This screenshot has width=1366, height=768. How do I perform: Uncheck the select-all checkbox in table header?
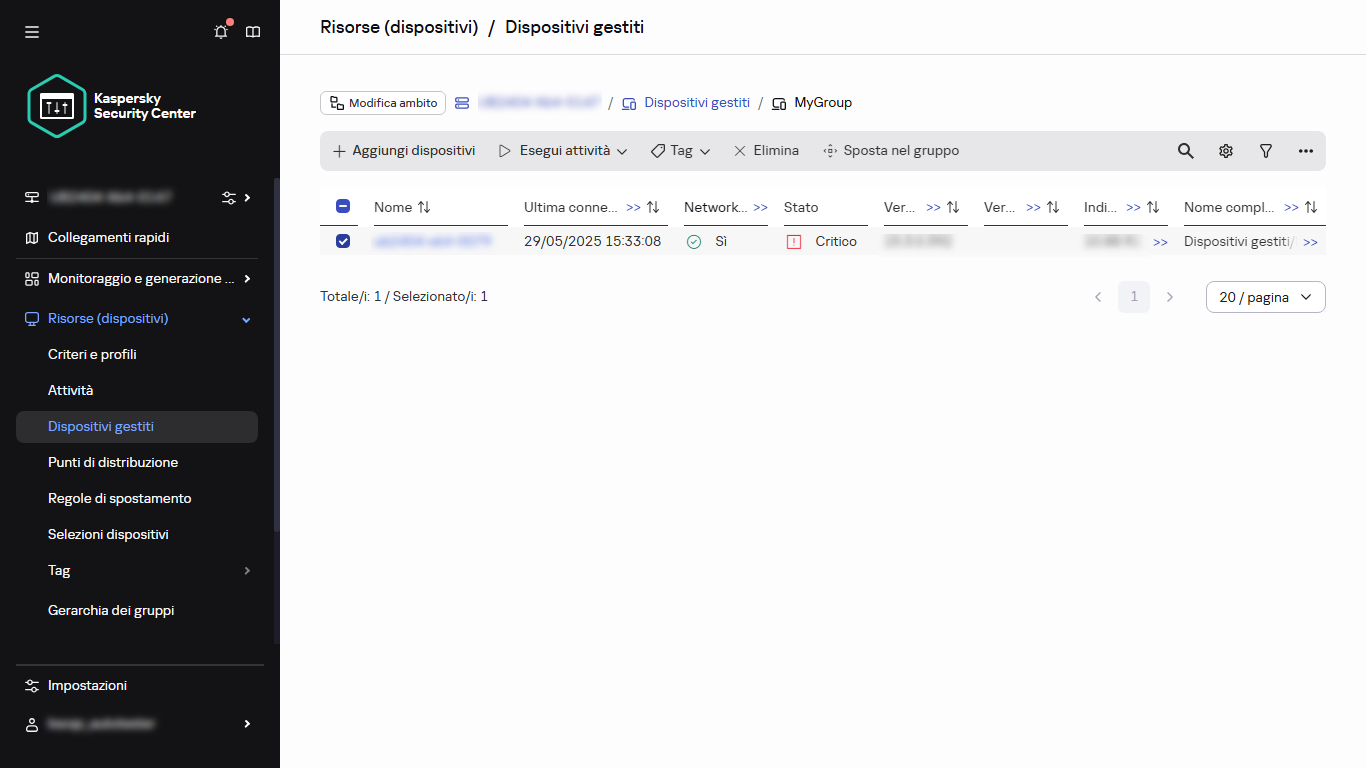coord(342,206)
